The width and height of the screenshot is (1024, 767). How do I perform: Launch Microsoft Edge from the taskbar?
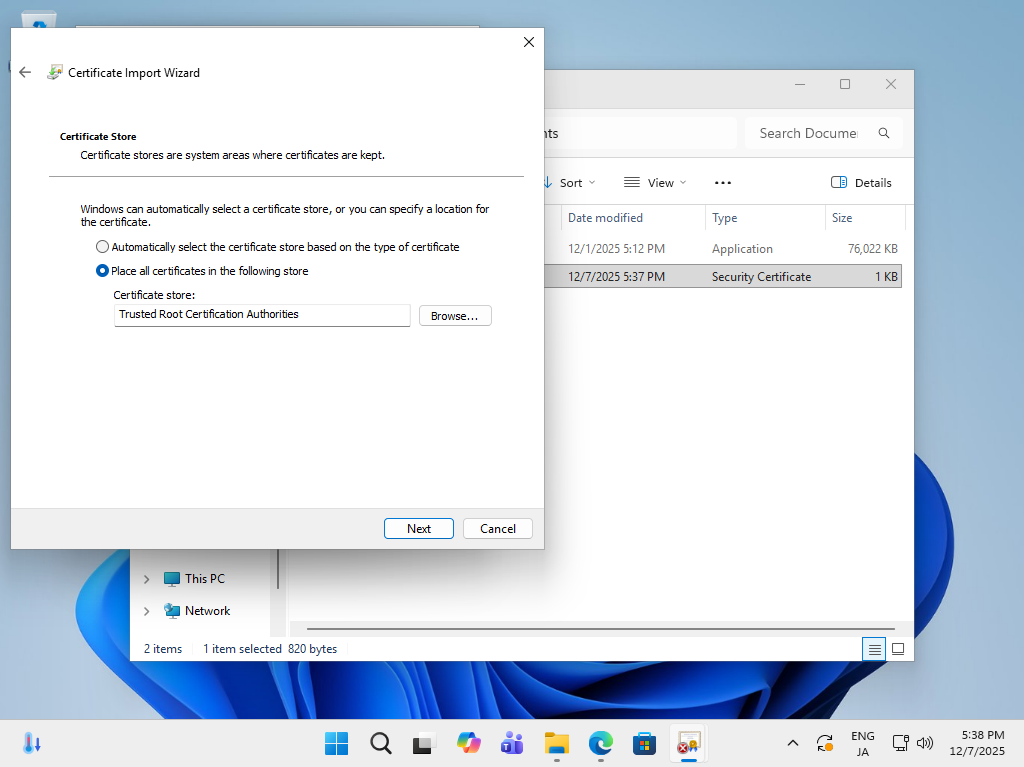click(600, 743)
